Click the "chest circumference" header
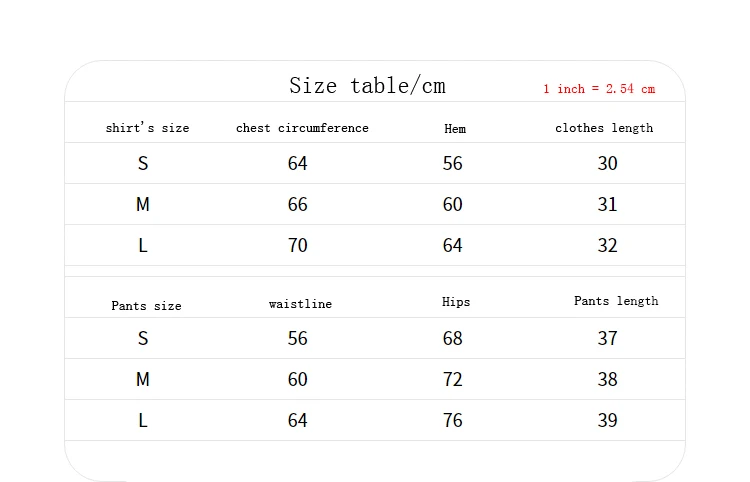The height and width of the screenshot is (482, 750). 302,128
